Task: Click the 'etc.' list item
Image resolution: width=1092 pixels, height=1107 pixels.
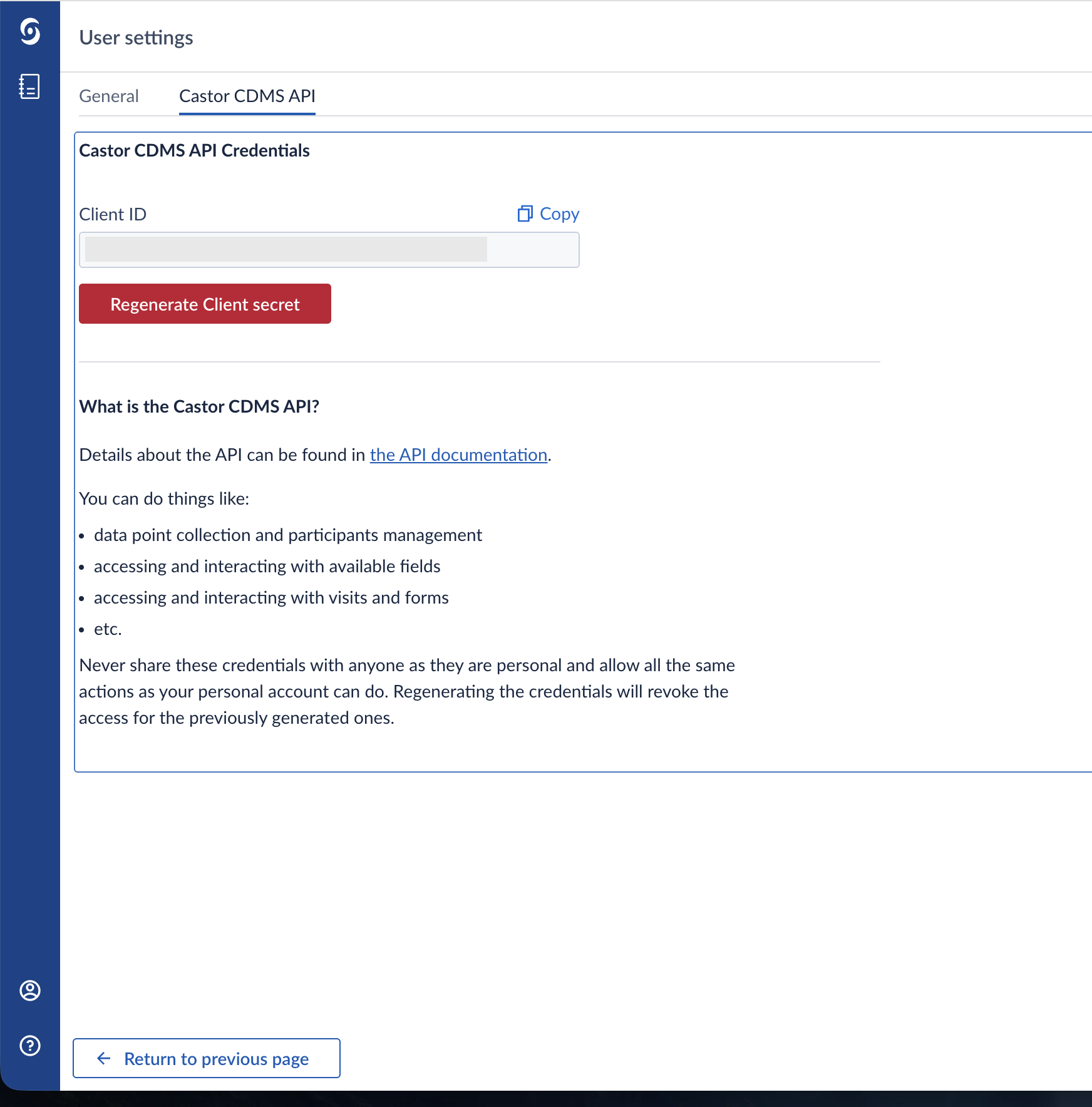Action: 108,629
